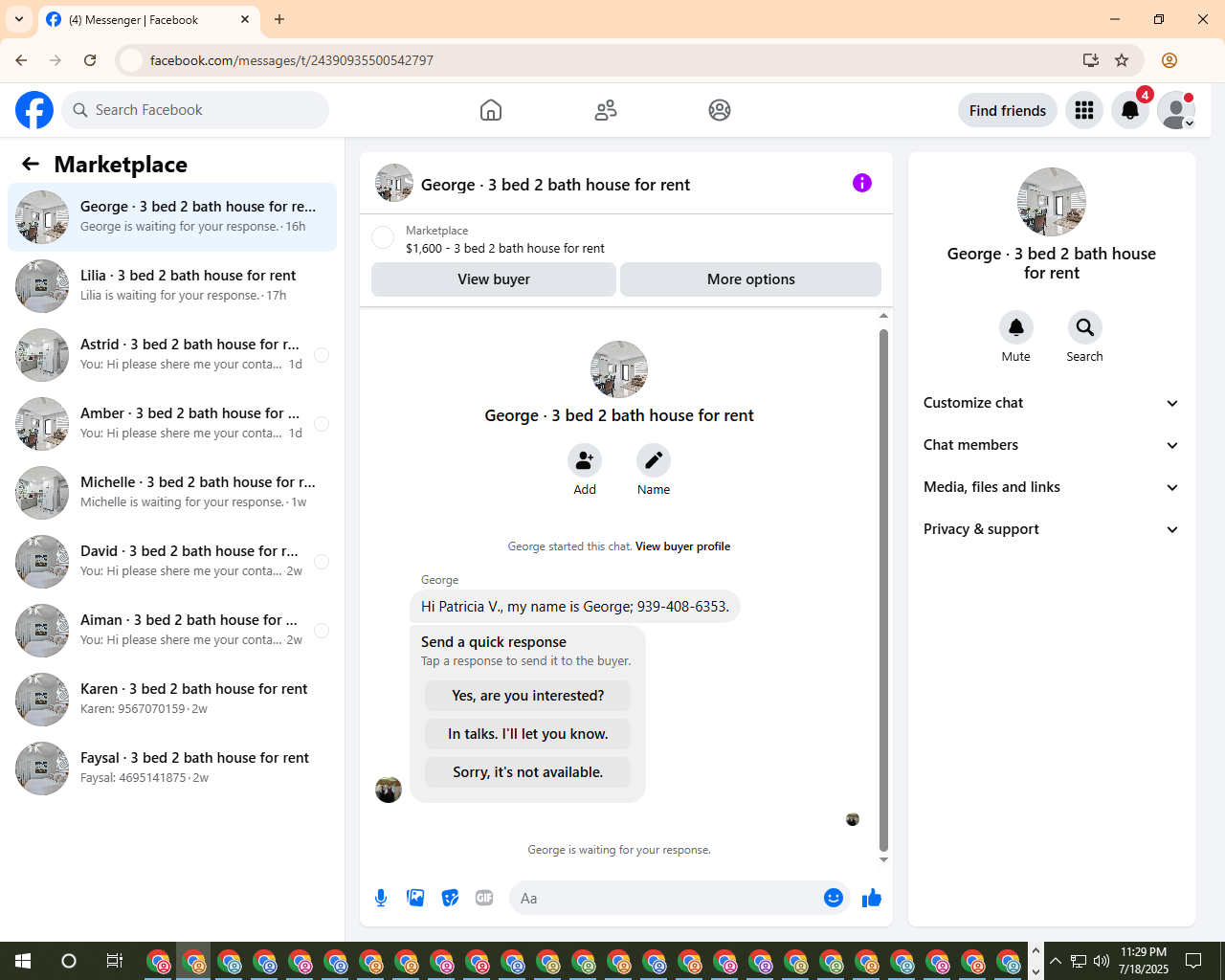Select the Marketplace listing circle for $1,600
1225x980 pixels.
point(383,237)
